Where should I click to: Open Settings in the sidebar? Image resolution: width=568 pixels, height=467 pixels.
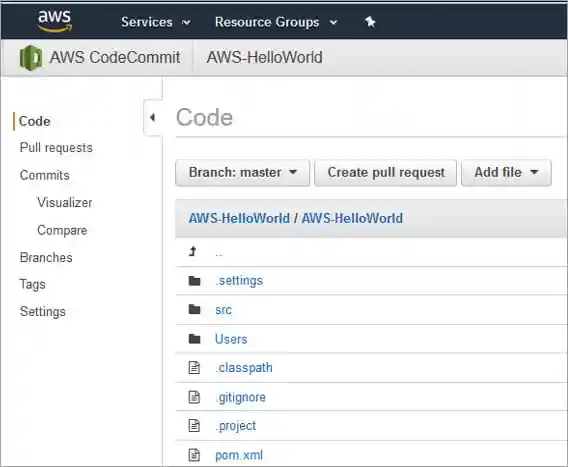coord(43,312)
